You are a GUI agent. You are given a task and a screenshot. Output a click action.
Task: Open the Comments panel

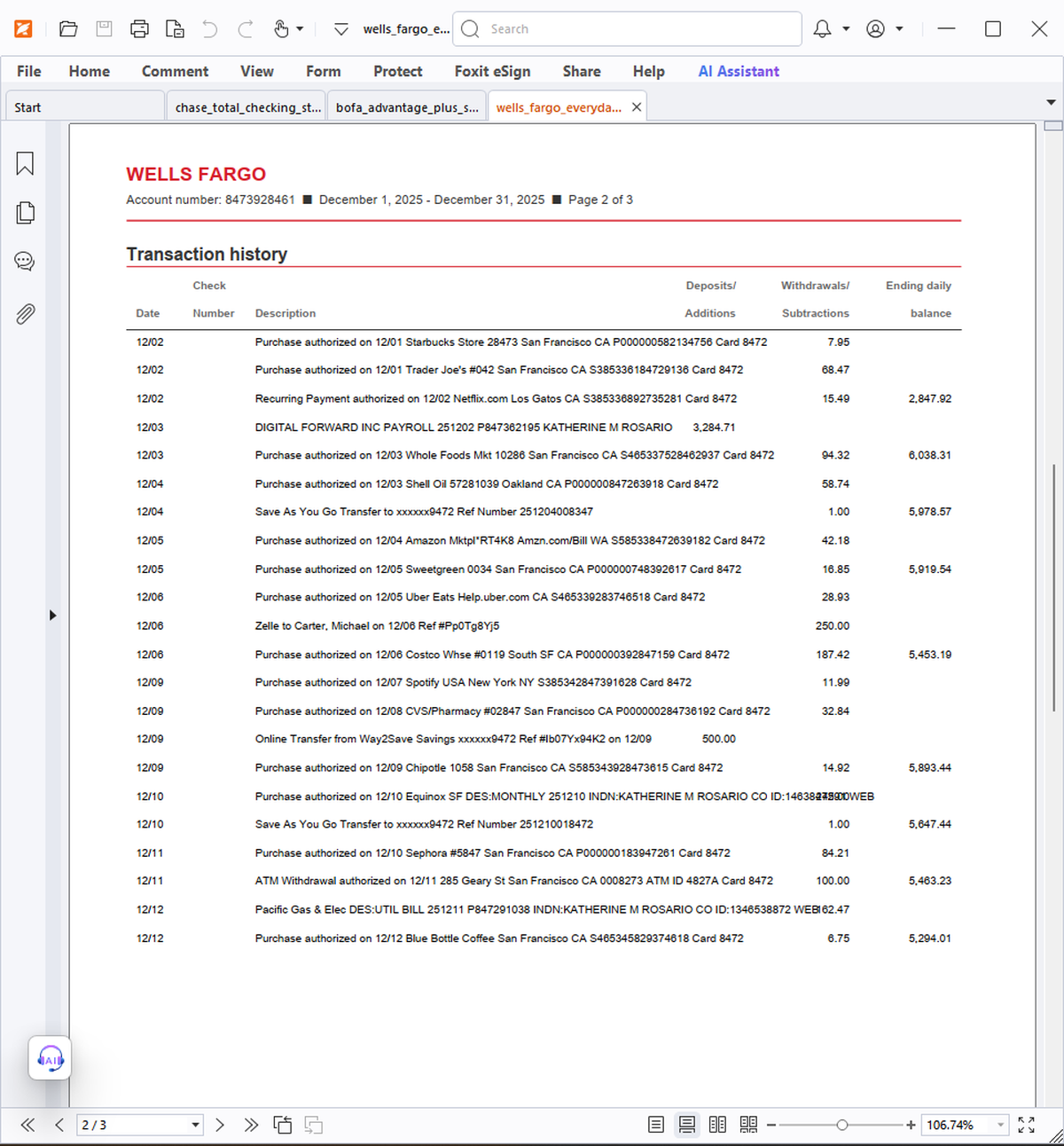25,262
